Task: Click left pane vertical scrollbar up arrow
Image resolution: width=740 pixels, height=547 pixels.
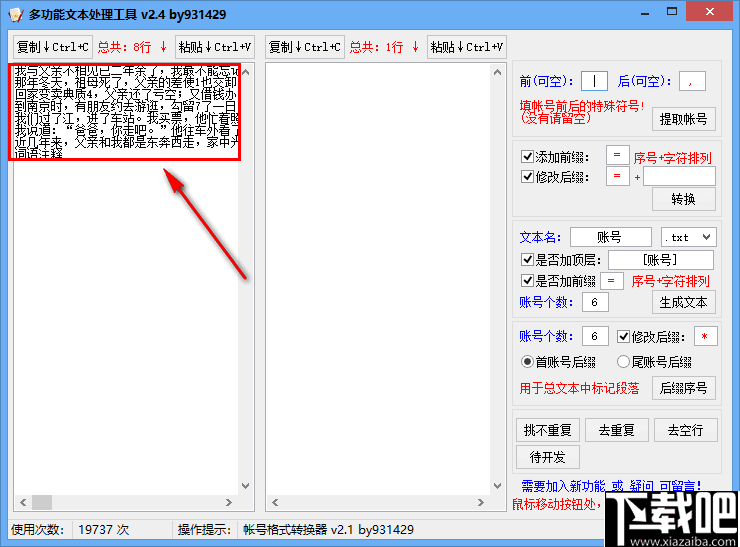Action: tap(246, 72)
